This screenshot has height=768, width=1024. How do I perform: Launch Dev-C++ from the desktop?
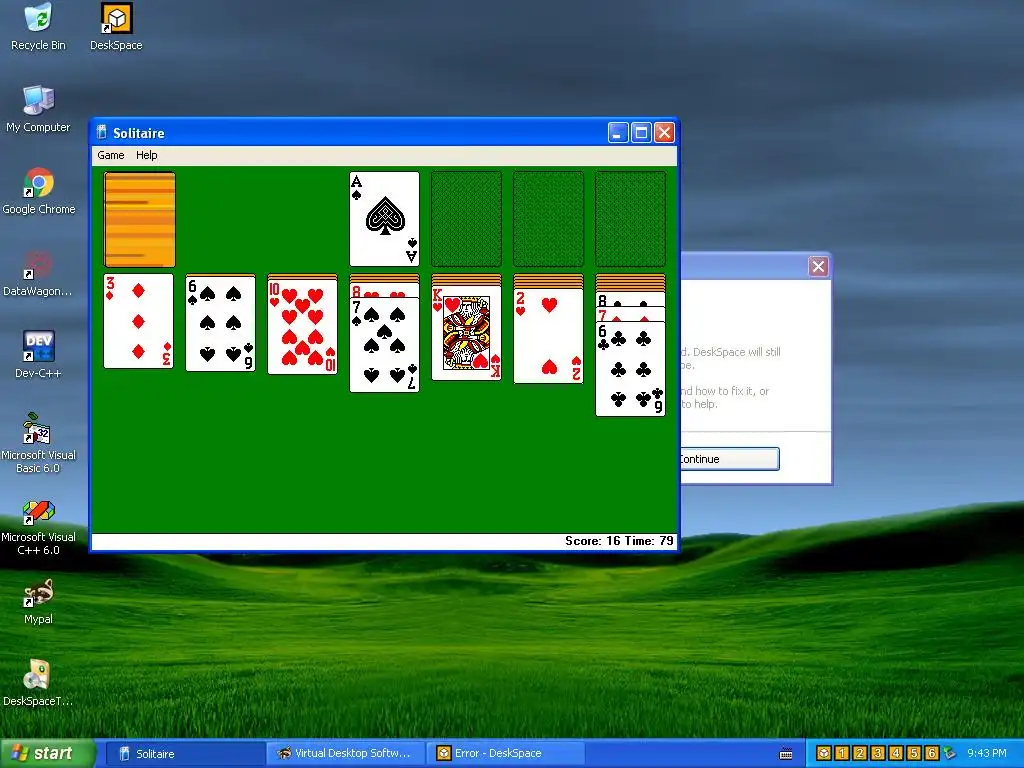(x=39, y=355)
